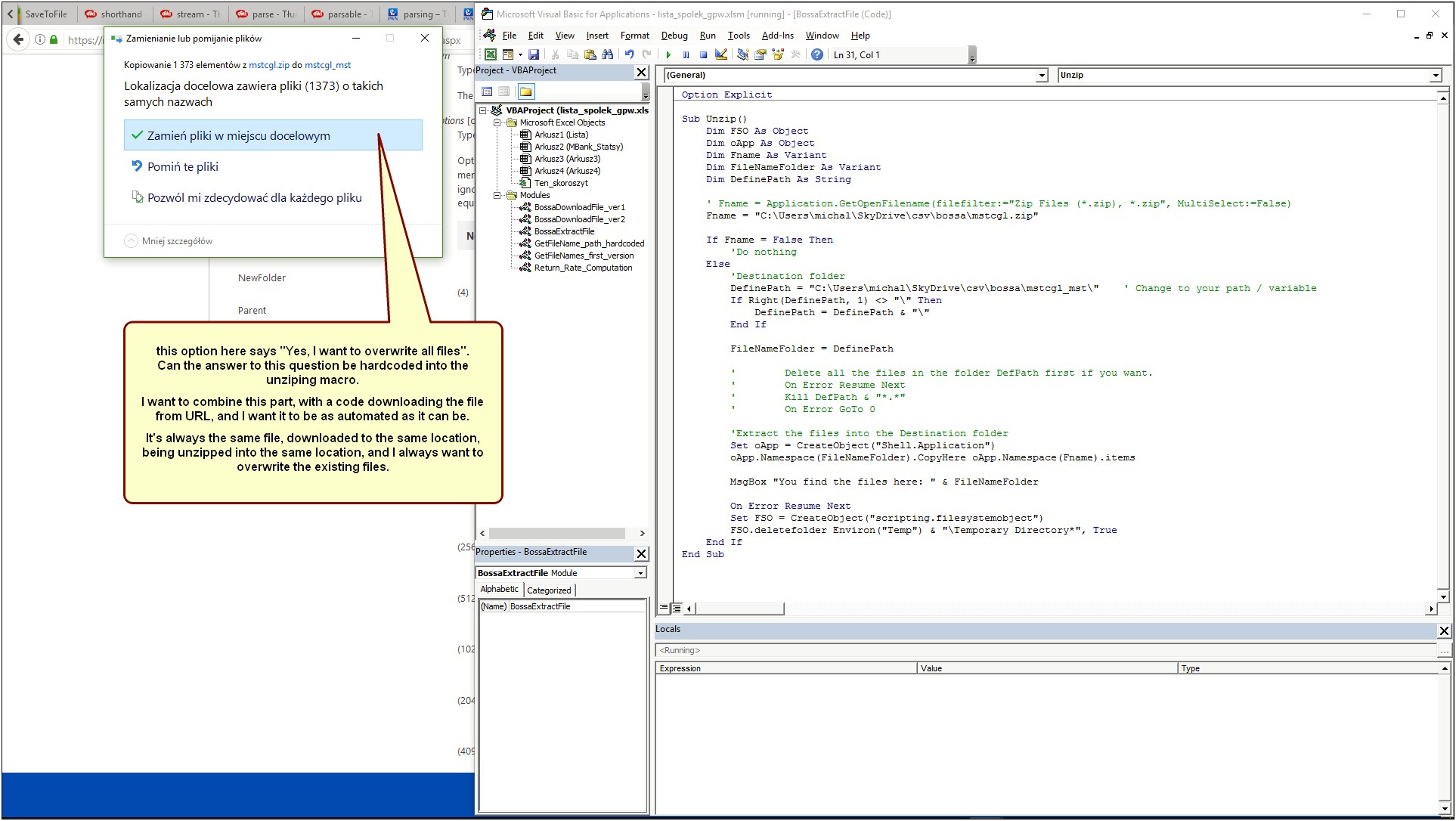Click the BossaDownloadFile_ver1 module

click(x=579, y=207)
